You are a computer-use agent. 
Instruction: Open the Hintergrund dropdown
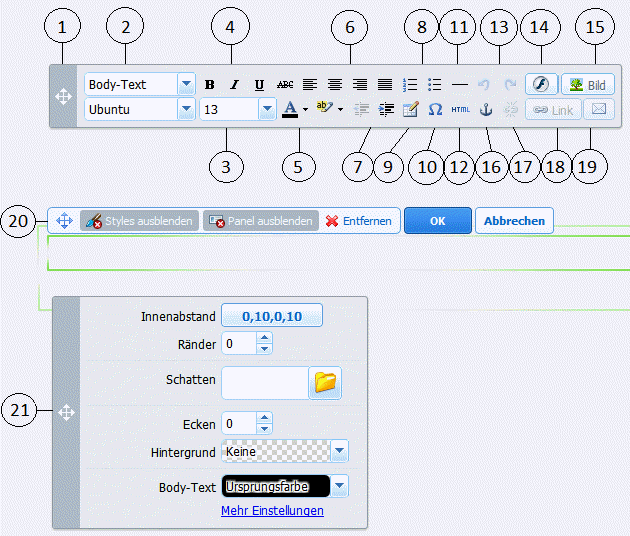(340, 451)
